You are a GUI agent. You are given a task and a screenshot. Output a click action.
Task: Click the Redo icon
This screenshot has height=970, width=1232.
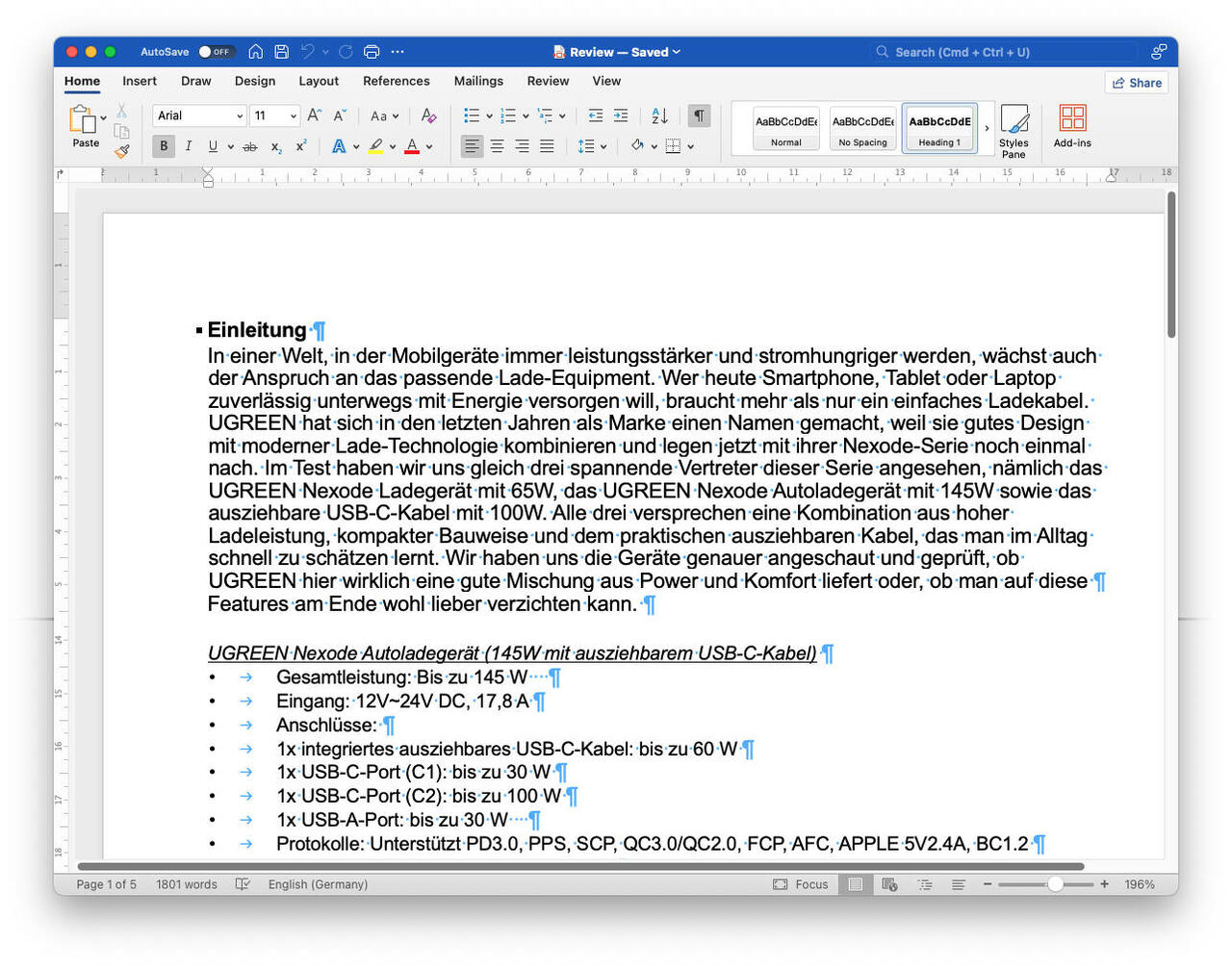346,52
